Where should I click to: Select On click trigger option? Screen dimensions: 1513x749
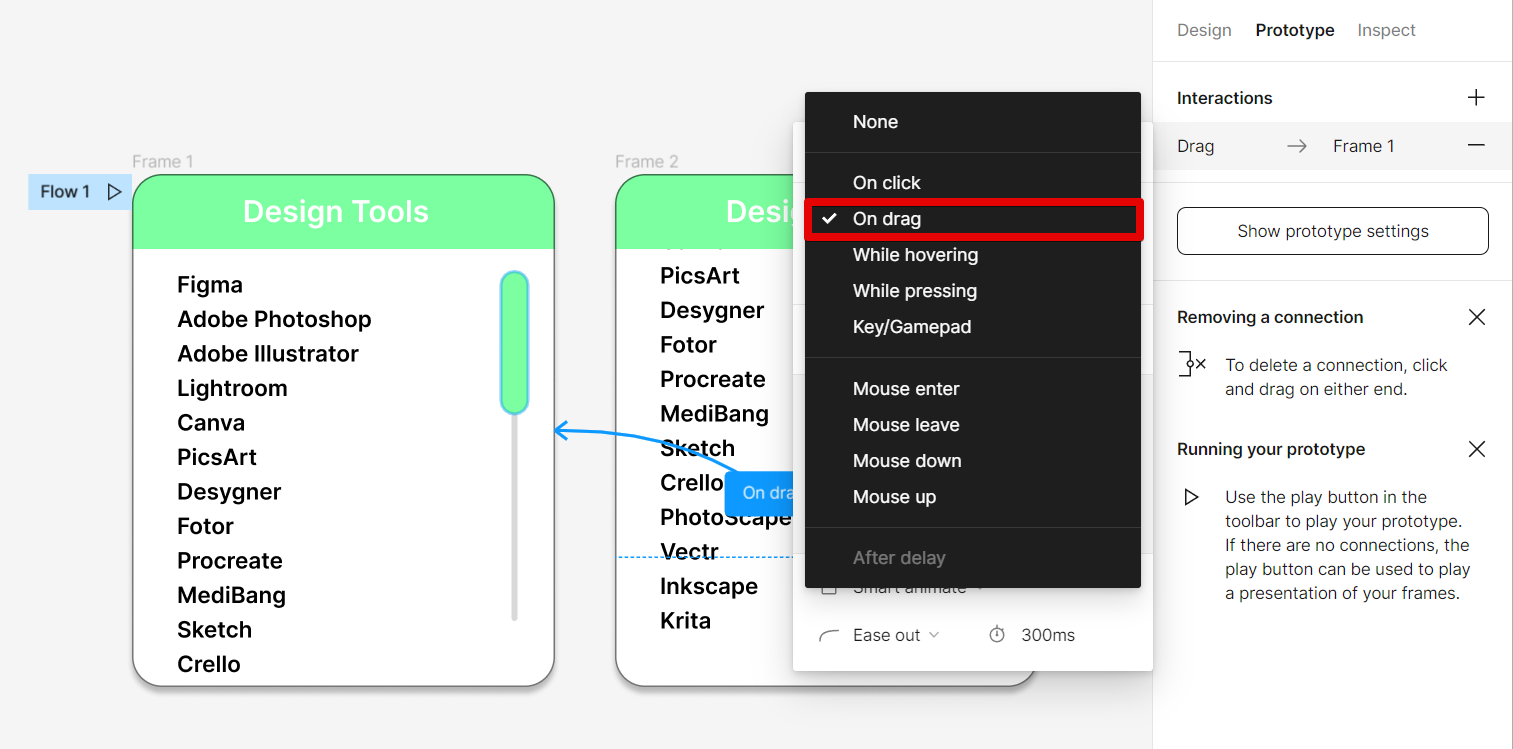[886, 183]
